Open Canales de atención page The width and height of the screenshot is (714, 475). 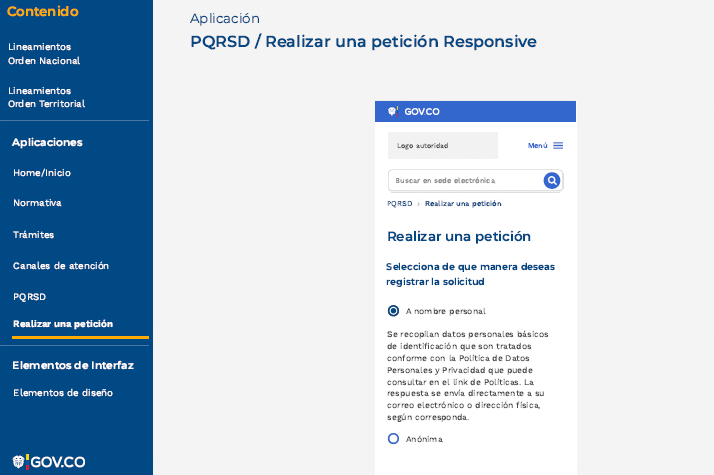(61, 266)
